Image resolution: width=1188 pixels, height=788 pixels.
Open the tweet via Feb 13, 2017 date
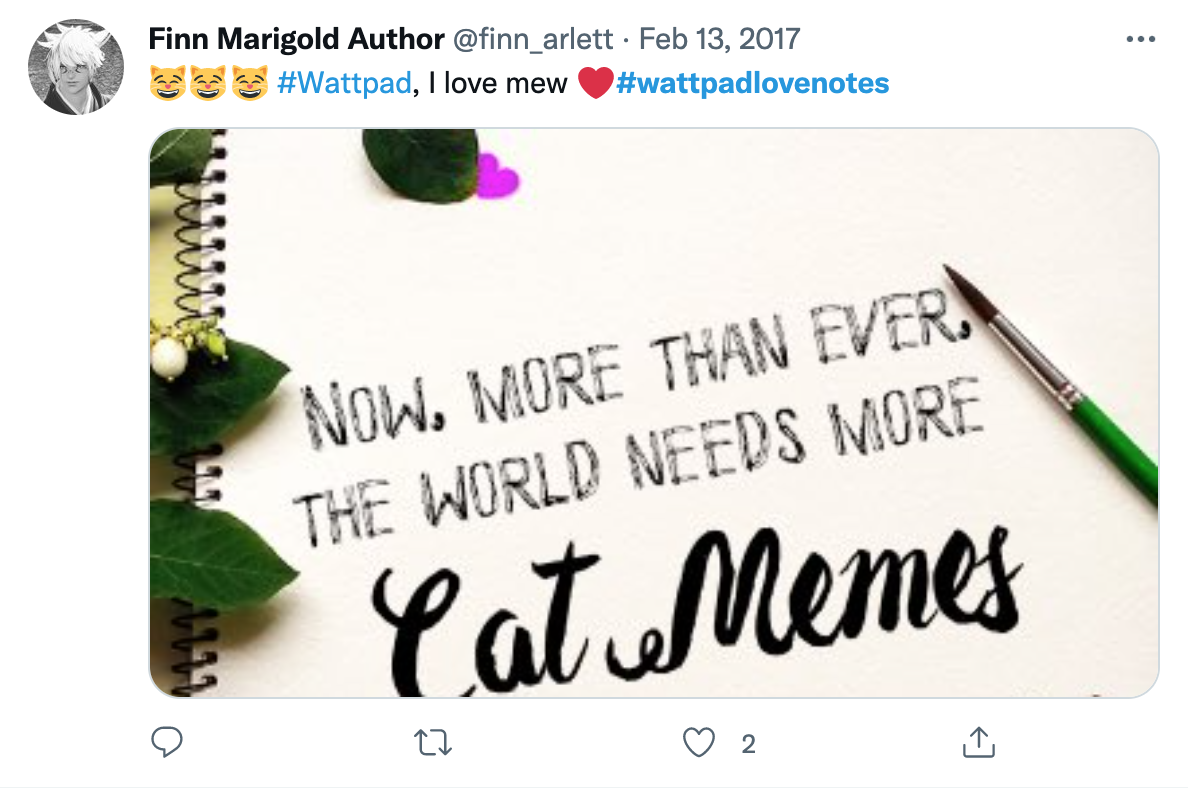point(720,40)
